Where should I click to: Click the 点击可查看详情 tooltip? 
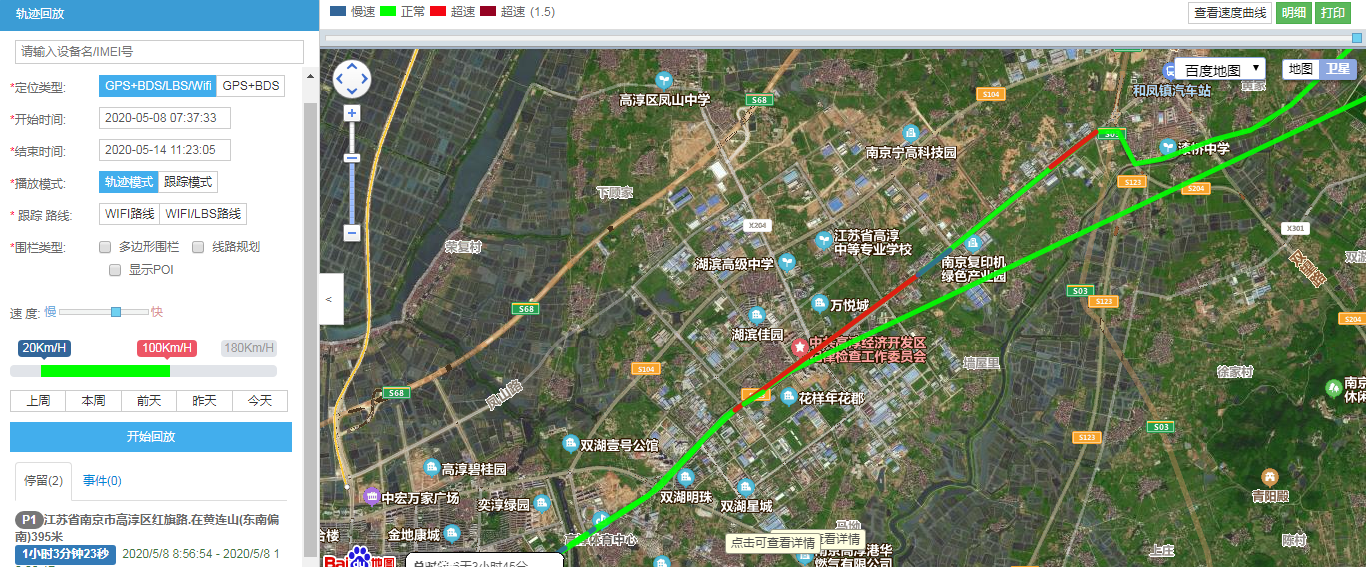pos(774,543)
